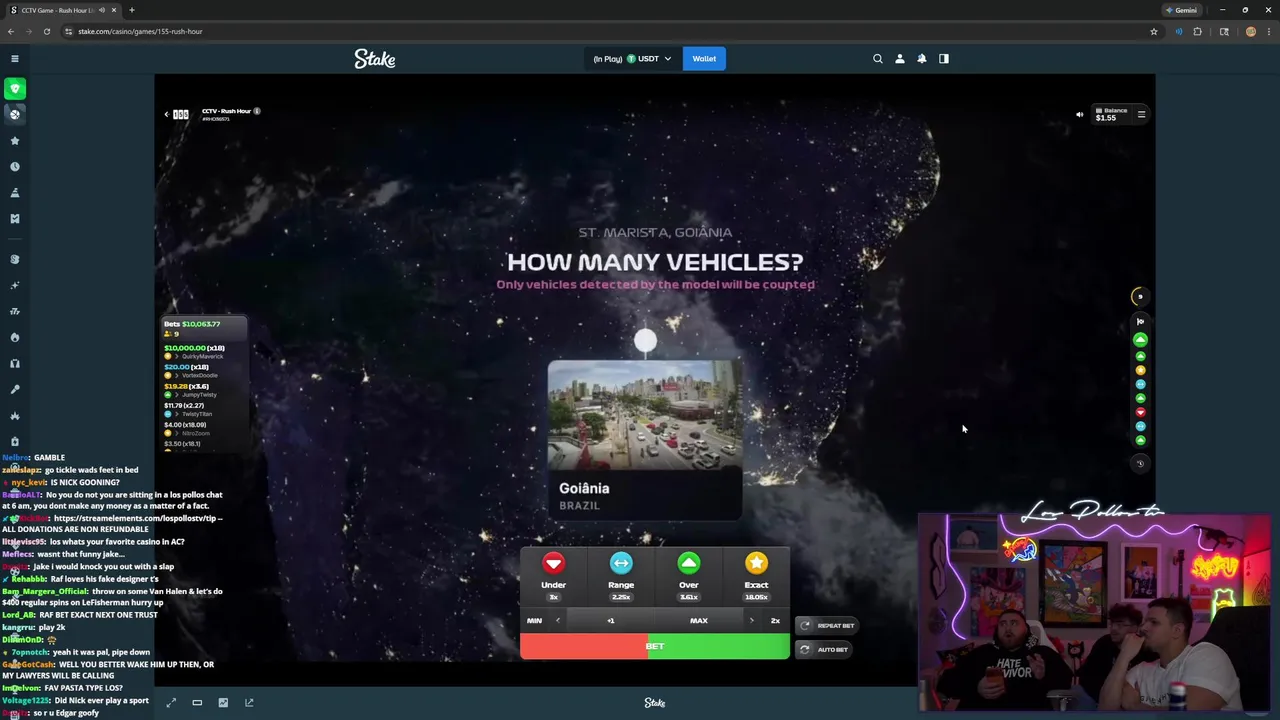
Task: Open the flame hot games sidebar icon
Action: click(x=15, y=337)
